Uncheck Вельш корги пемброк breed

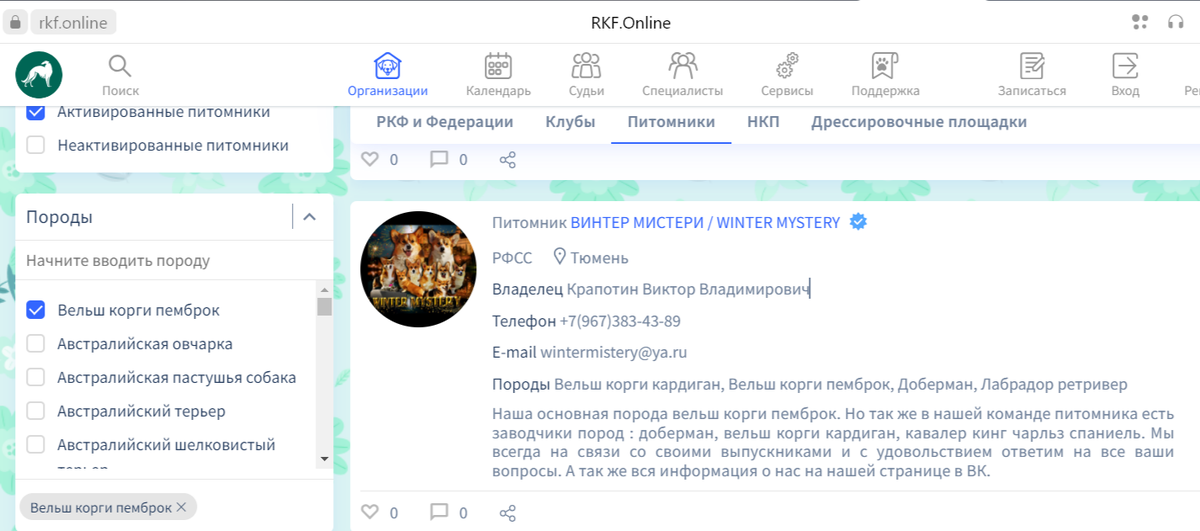click(x=36, y=310)
